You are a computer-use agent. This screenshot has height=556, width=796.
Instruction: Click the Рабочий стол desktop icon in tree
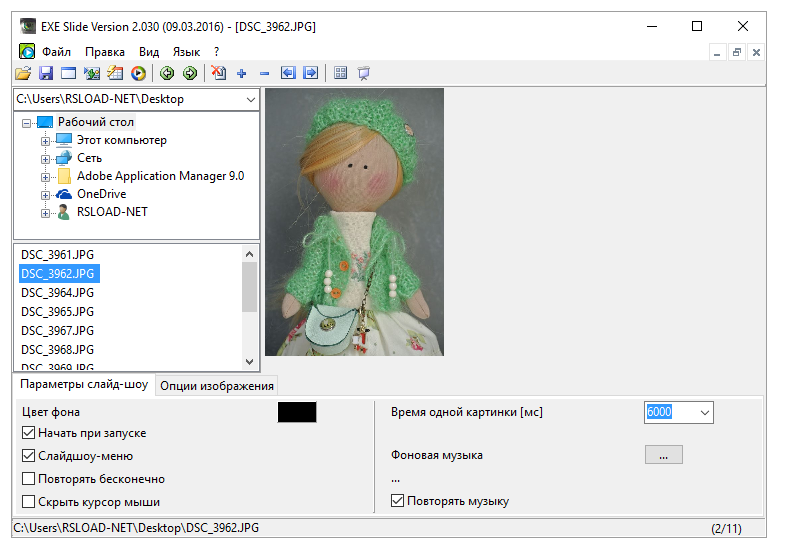45,122
